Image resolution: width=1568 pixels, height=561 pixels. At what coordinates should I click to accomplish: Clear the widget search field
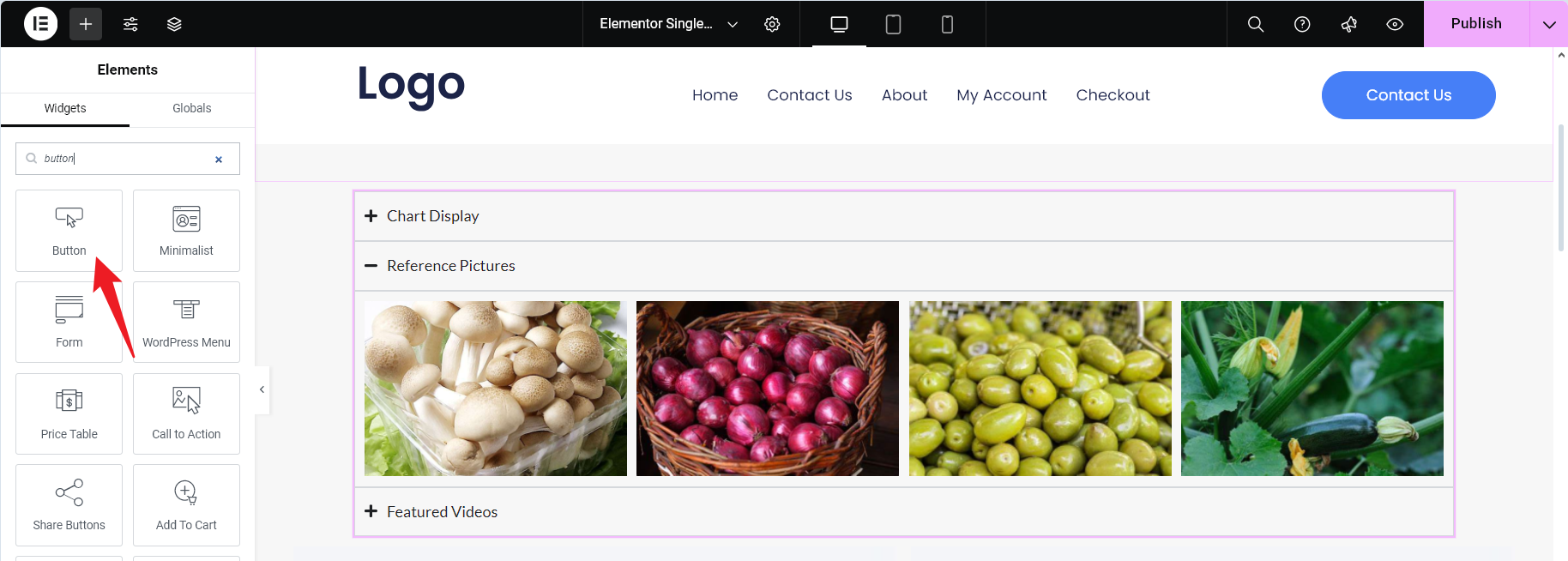click(219, 159)
